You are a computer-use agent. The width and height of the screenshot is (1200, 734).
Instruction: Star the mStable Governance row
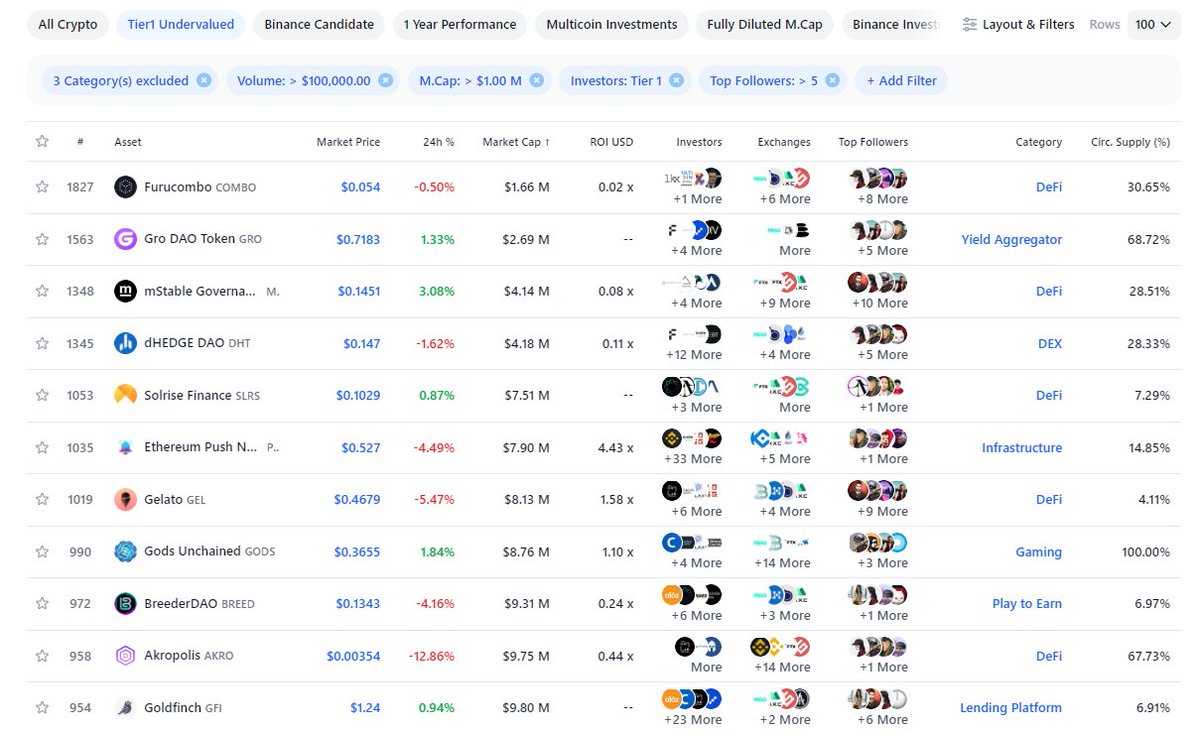[x=42, y=291]
